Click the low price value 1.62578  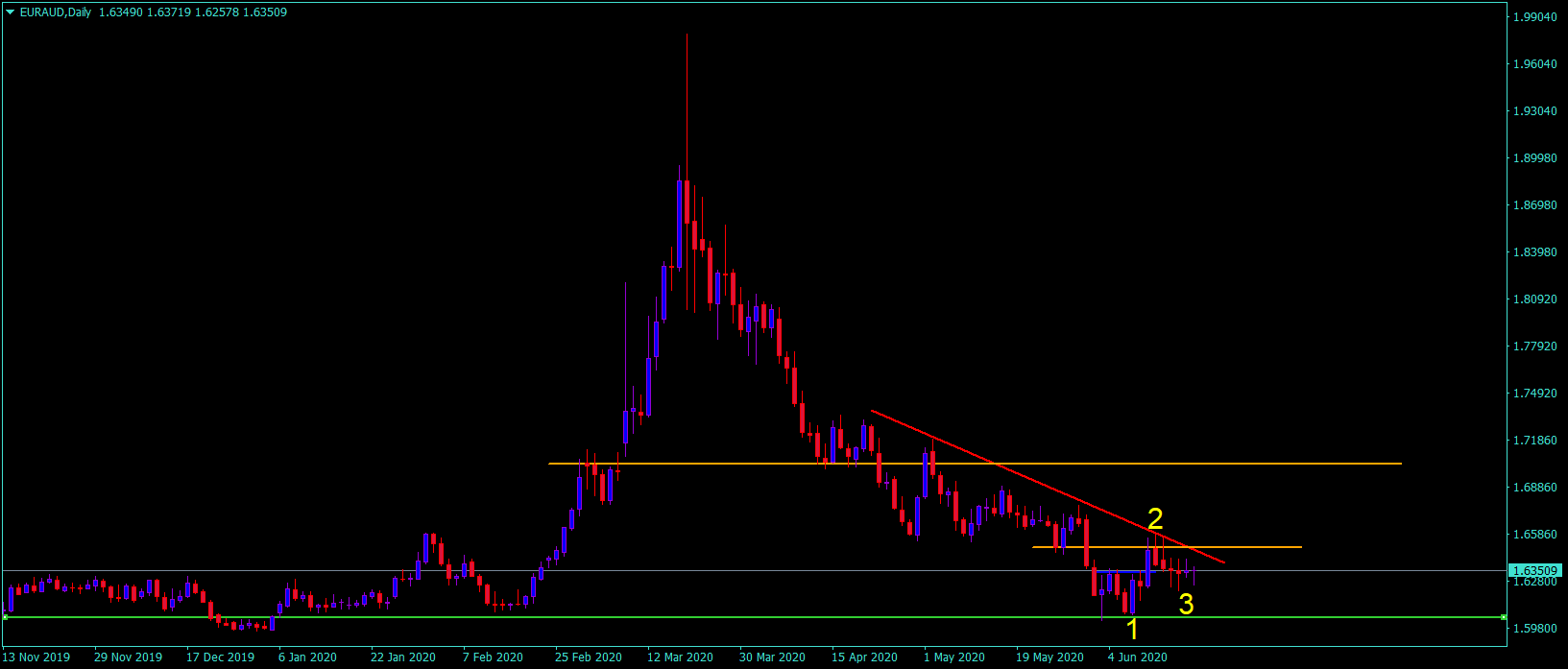[x=217, y=12]
